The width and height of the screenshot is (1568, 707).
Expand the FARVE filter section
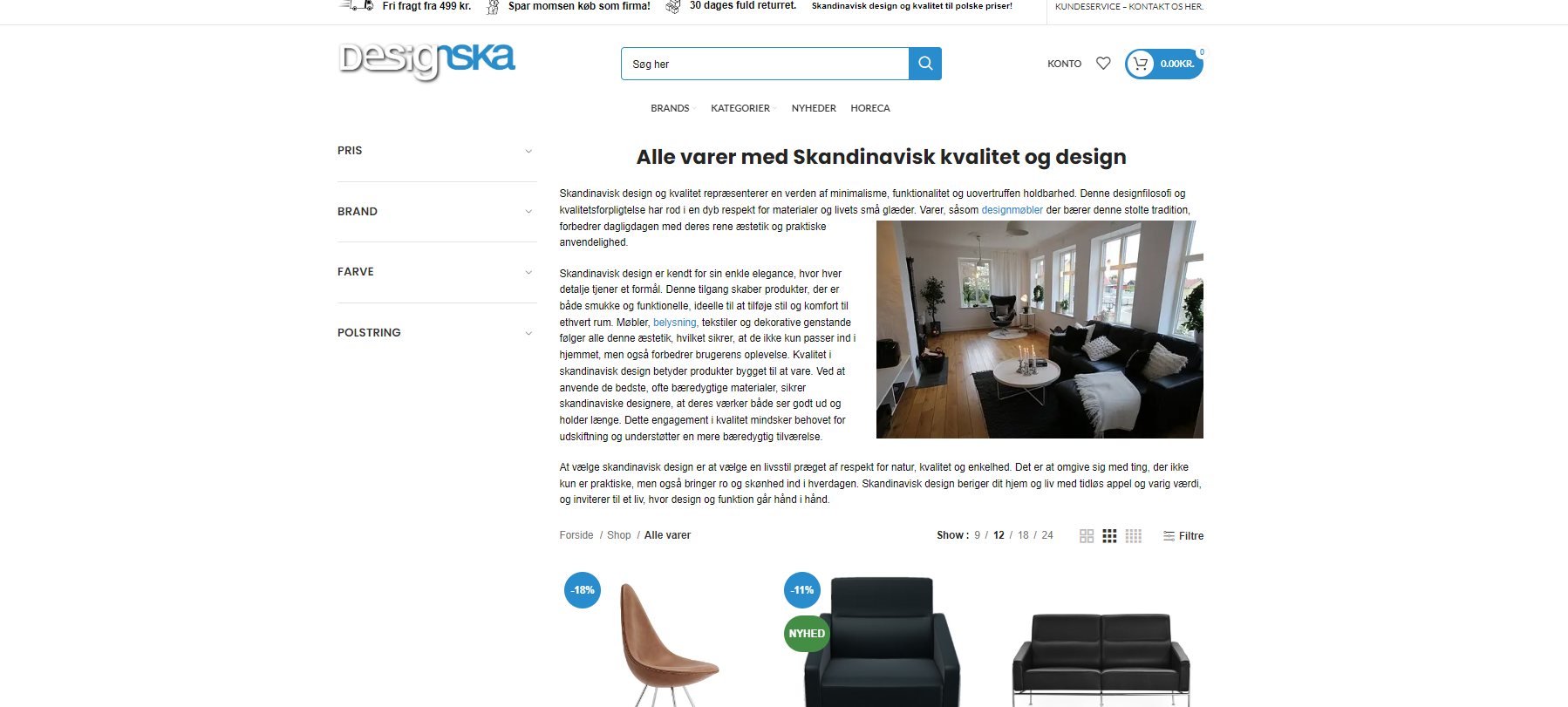pos(437,272)
